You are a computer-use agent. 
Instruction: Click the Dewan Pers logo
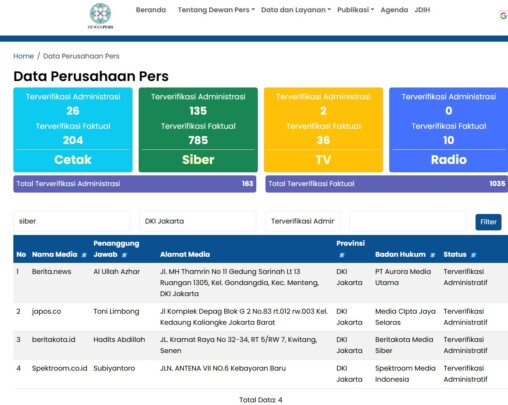tap(100, 16)
